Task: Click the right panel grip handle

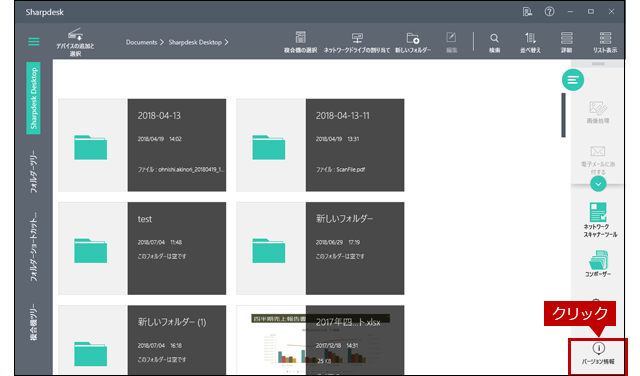Action: pyautogui.click(x=598, y=64)
